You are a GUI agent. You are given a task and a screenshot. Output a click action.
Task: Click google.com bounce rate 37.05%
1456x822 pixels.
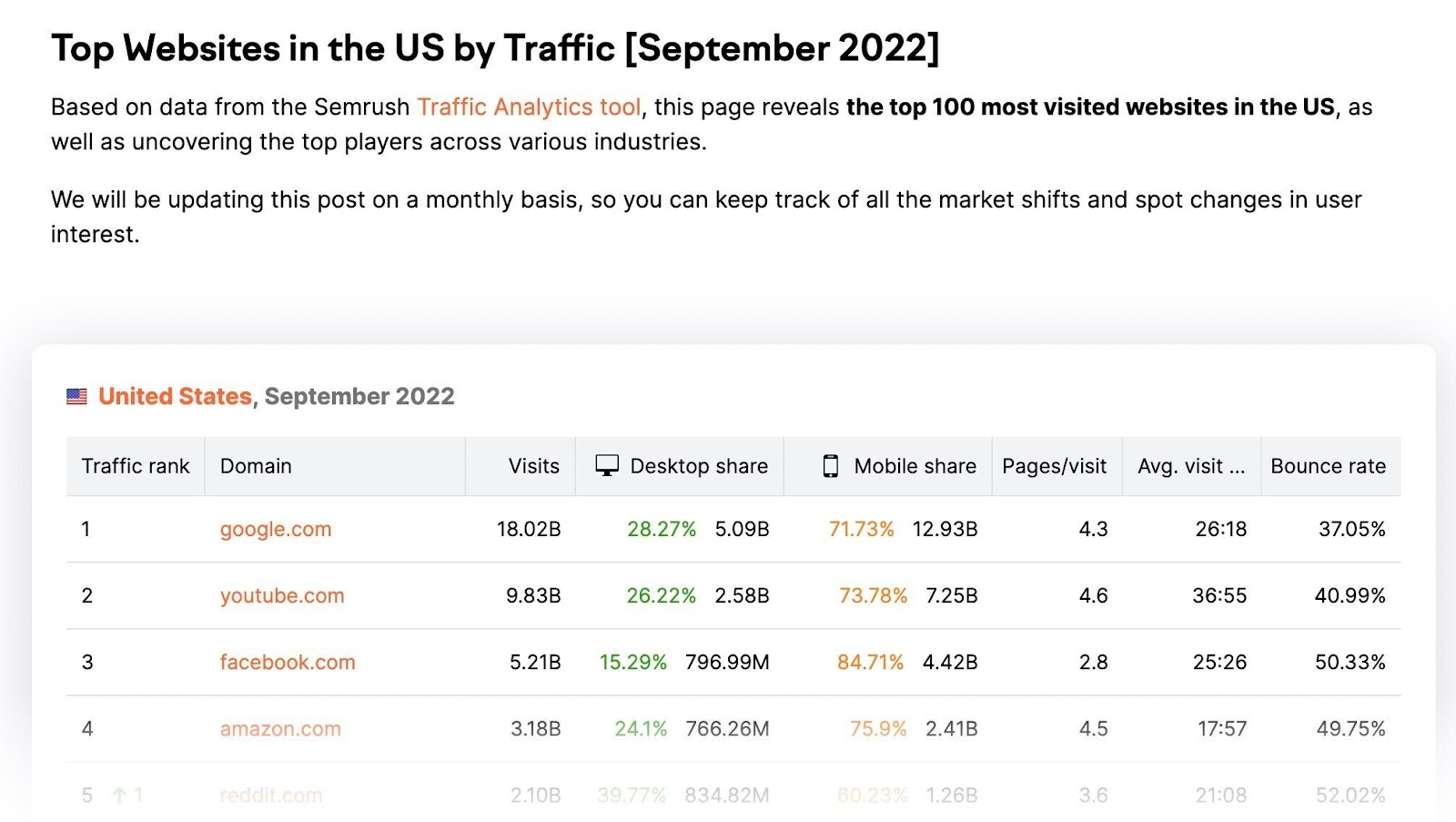(x=1352, y=529)
